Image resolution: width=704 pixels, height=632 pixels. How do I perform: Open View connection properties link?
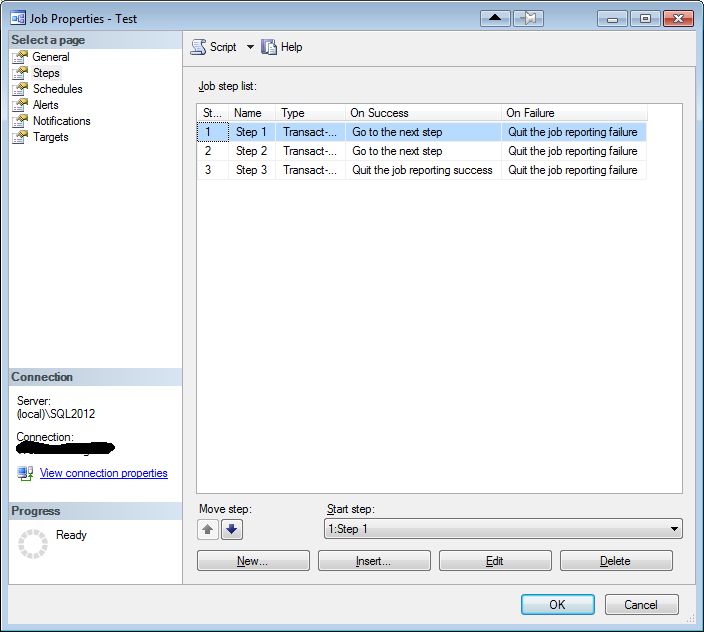[104, 473]
